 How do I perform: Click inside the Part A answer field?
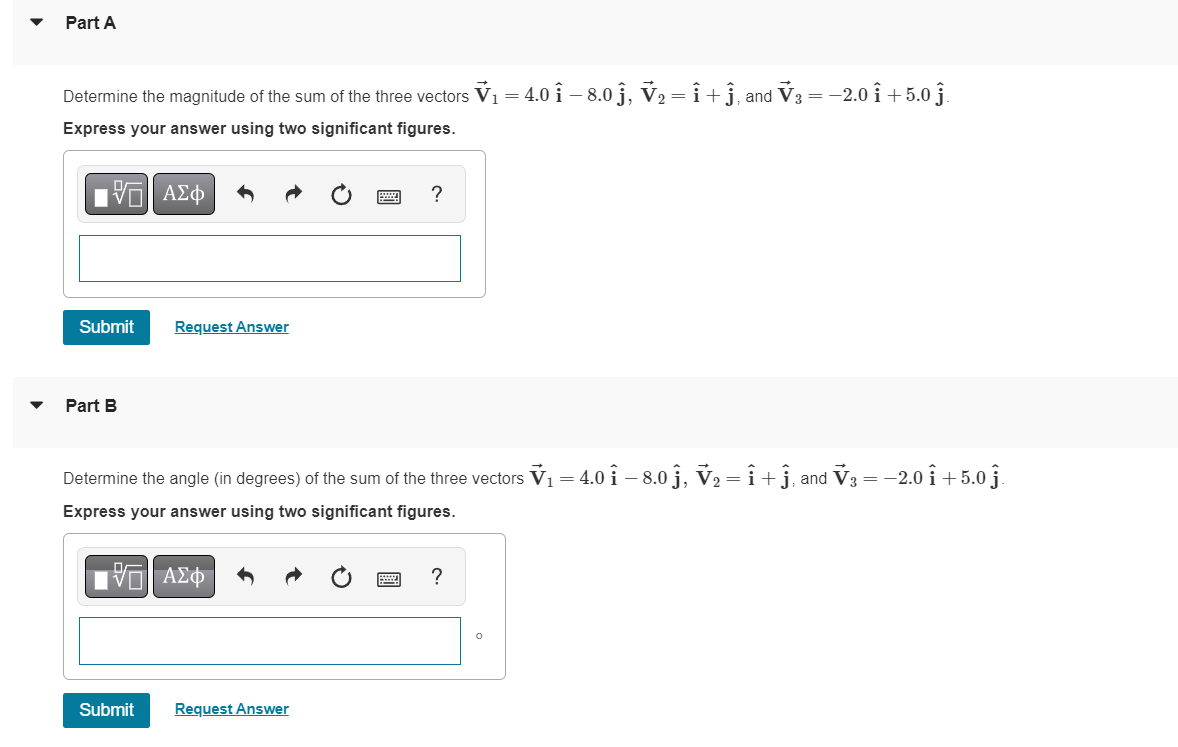pyautogui.click(x=269, y=258)
